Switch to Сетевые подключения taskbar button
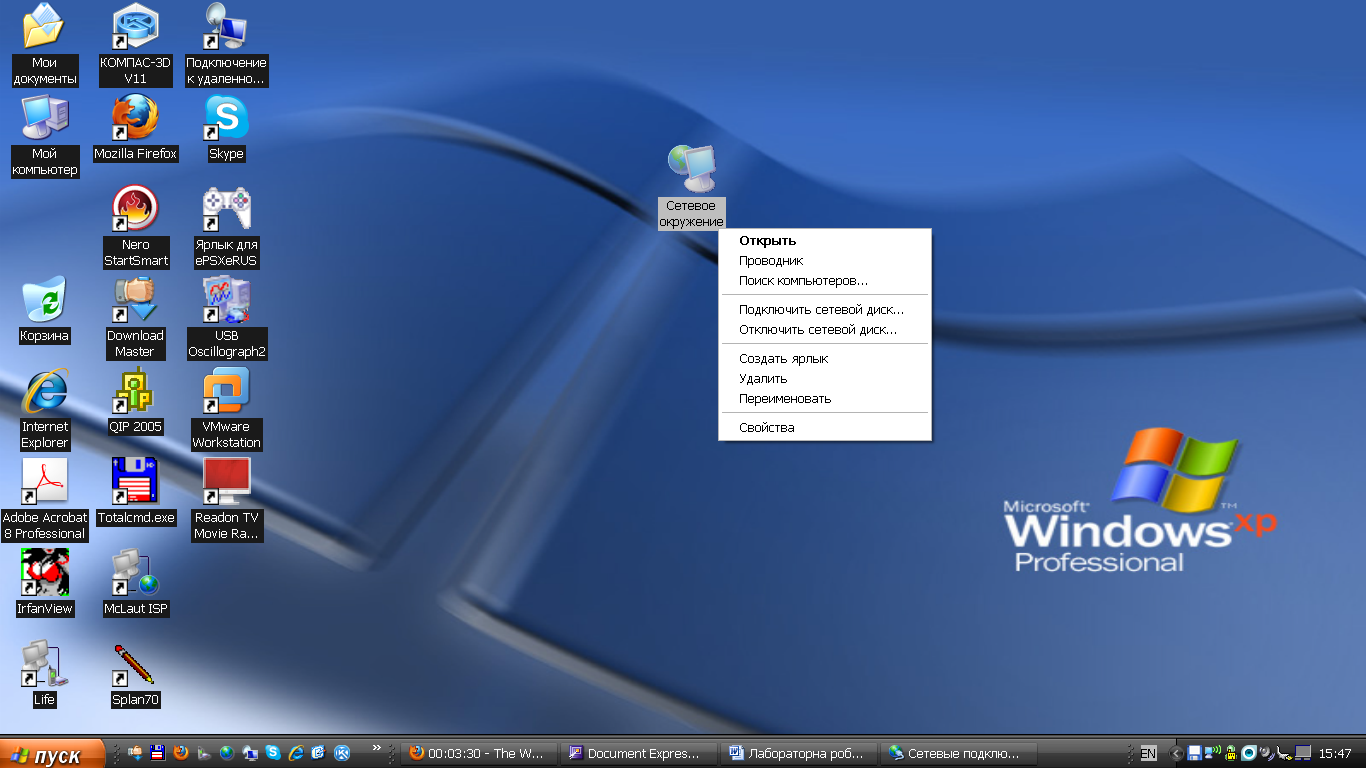 [x=958, y=753]
